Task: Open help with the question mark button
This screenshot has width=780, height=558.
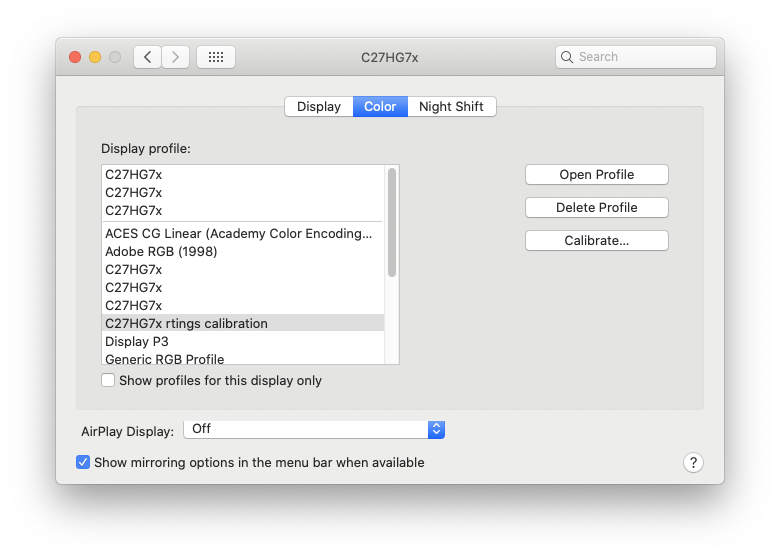Action: 693,463
